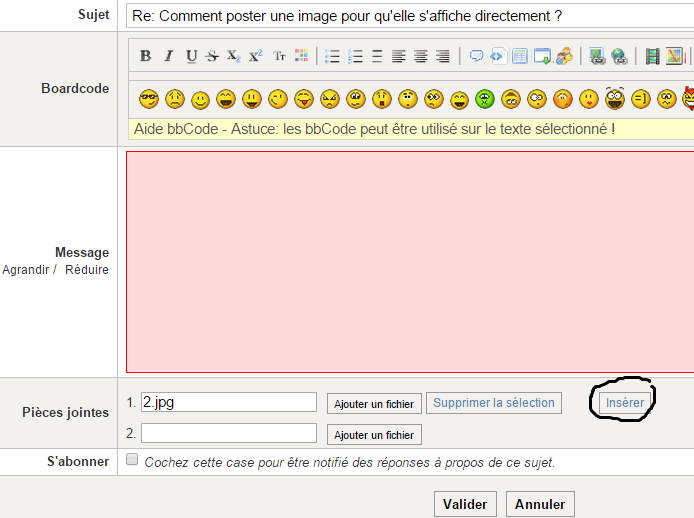Insert subscript text tag
This screenshot has width=694, height=518.
[234, 56]
